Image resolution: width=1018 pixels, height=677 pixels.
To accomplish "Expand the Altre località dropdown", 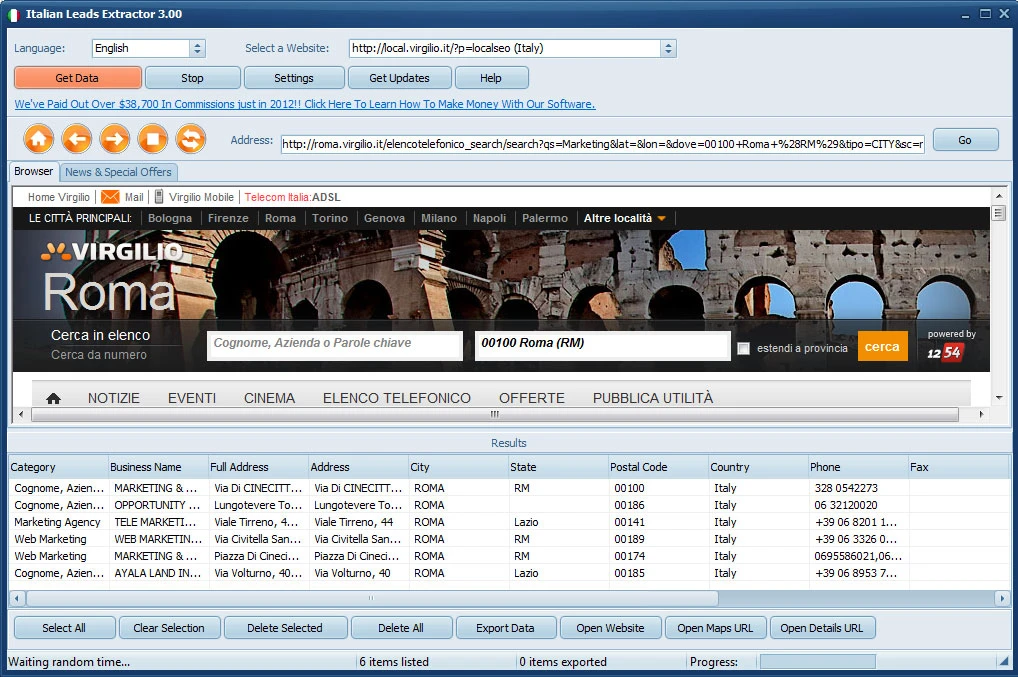I will (x=624, y=218).
